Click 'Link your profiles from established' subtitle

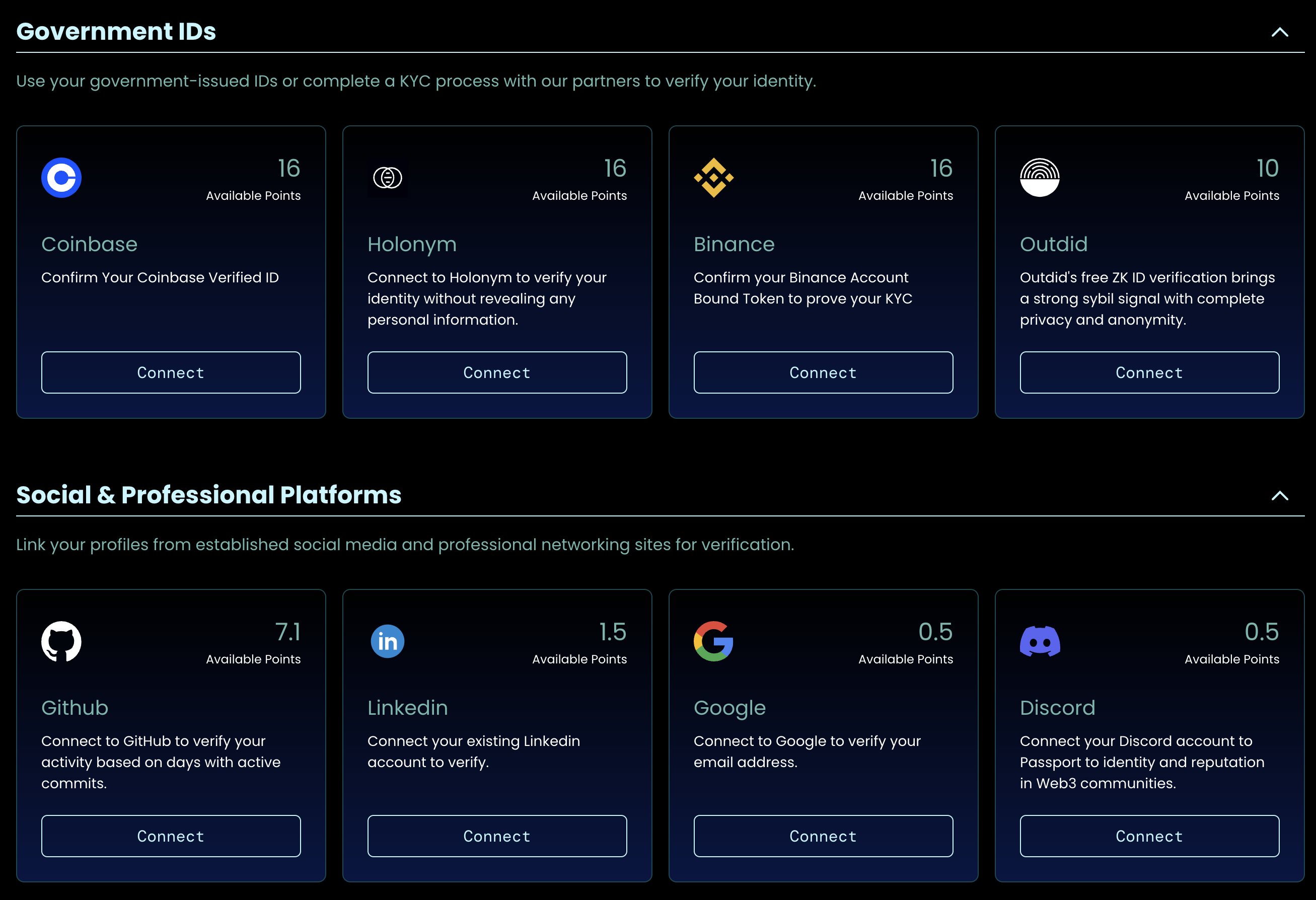click(x=405, y=545)
